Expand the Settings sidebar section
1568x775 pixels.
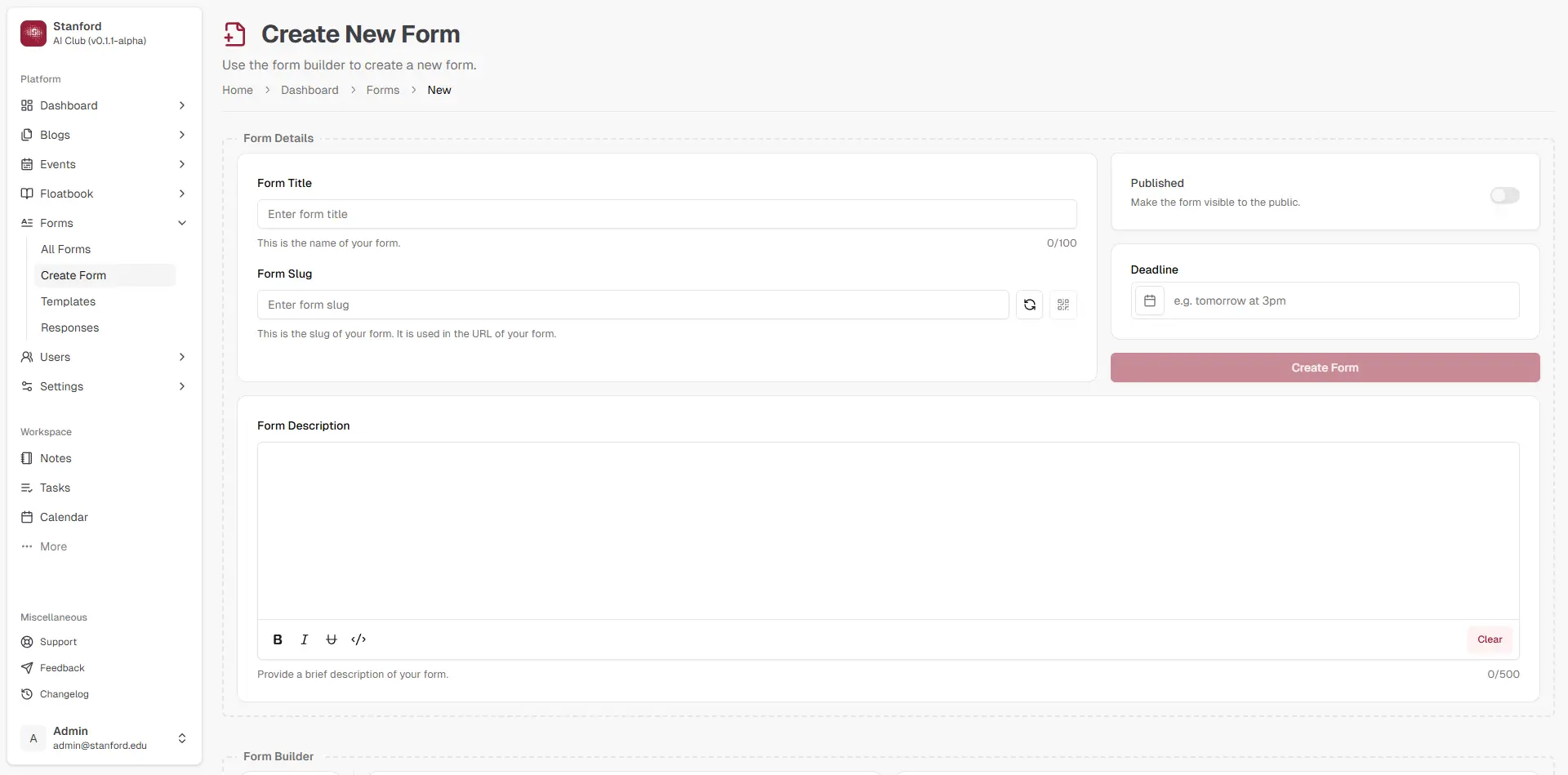pyautogui.click(x=182, y=385)
